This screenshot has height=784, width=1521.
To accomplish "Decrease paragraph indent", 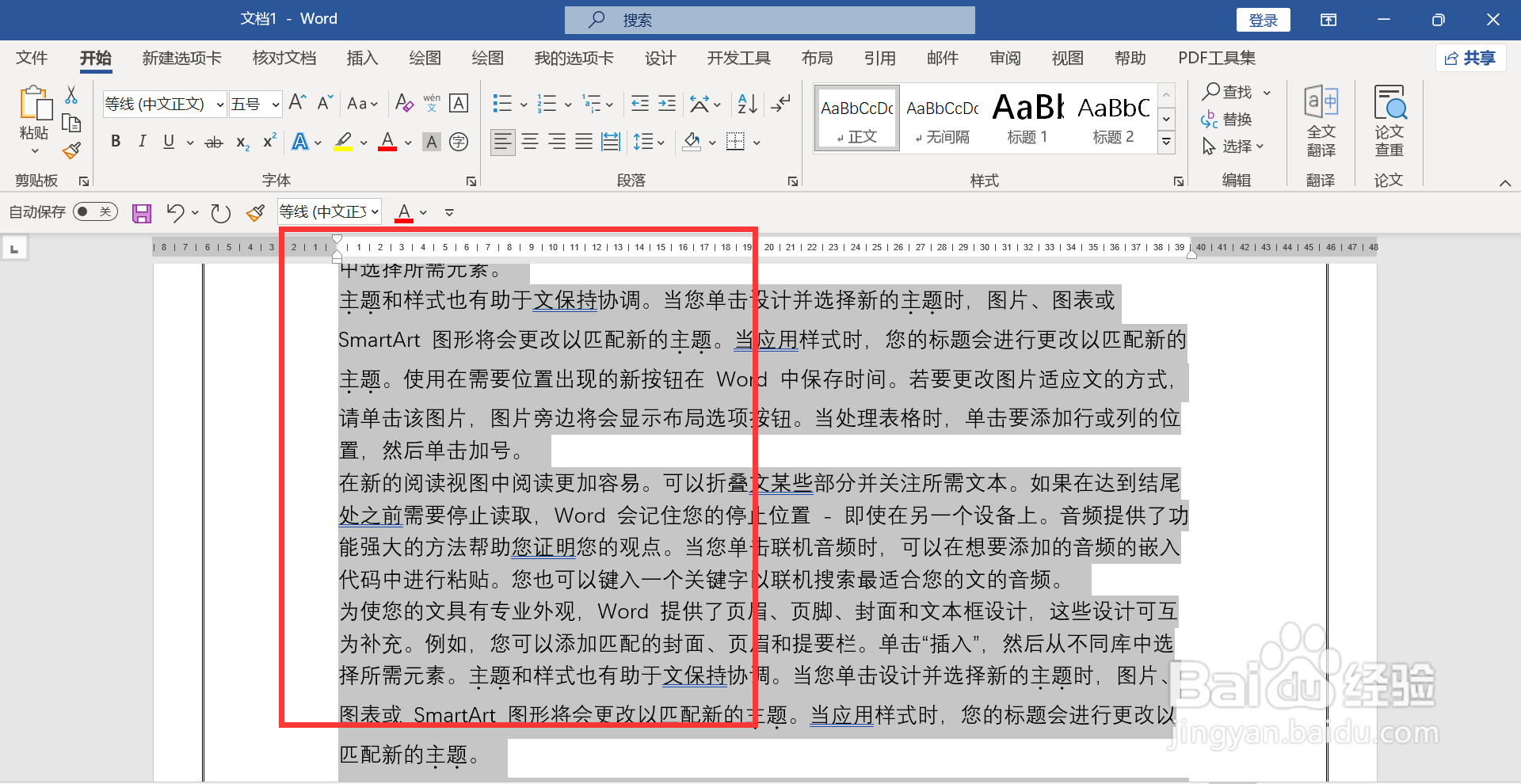I will click(640, 103).
